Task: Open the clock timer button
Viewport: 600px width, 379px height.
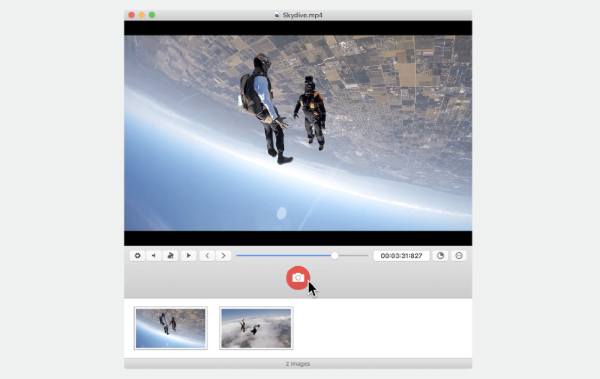Action: [x=440, y=256]
